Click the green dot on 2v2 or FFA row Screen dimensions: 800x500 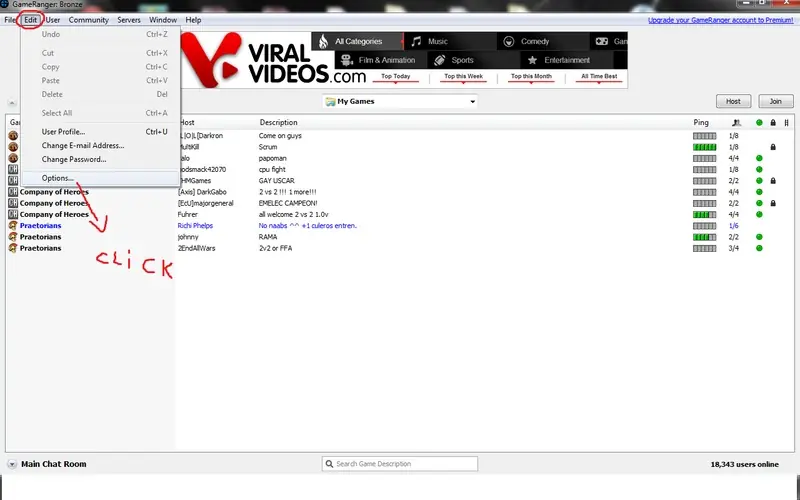759,248
